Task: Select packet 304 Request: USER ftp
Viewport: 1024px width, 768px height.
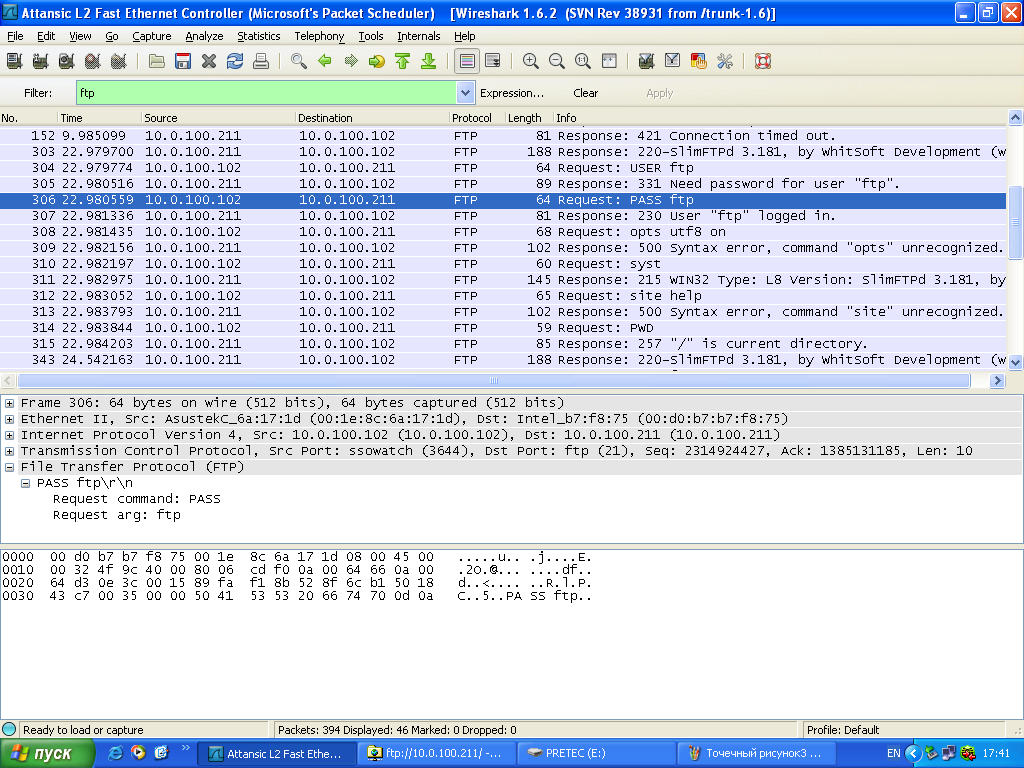Action: [503, 168]
